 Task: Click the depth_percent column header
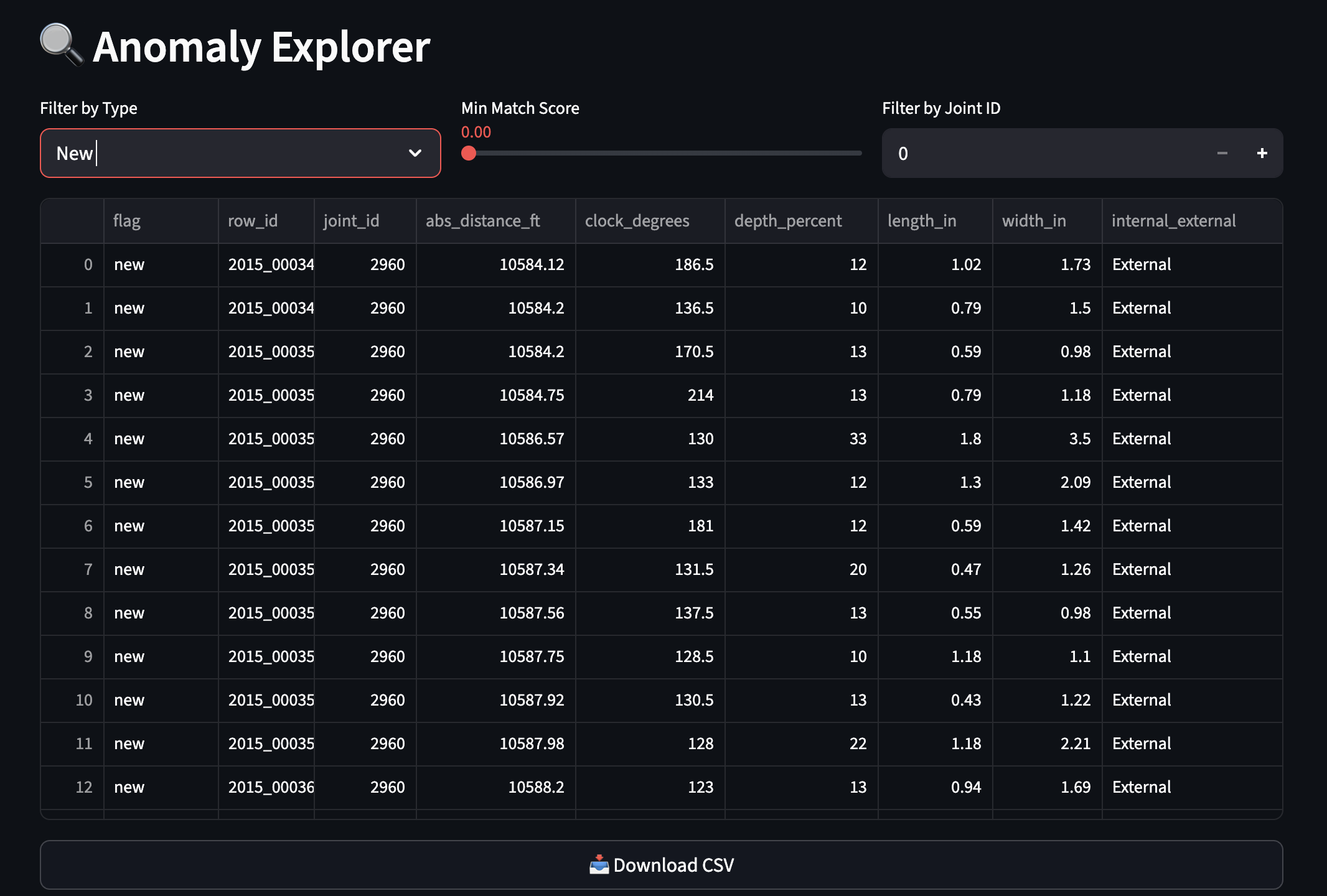787,221
